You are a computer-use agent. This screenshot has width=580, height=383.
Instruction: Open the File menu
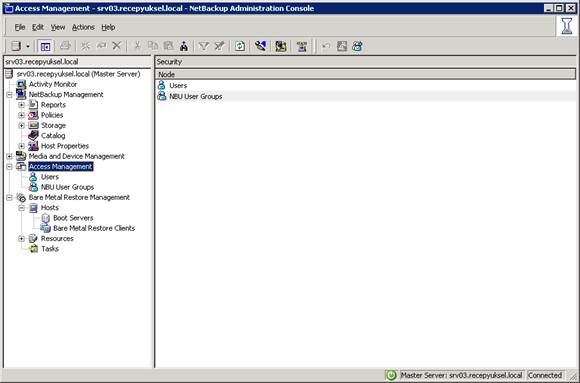pyautogui.click(x=20, y=27)
